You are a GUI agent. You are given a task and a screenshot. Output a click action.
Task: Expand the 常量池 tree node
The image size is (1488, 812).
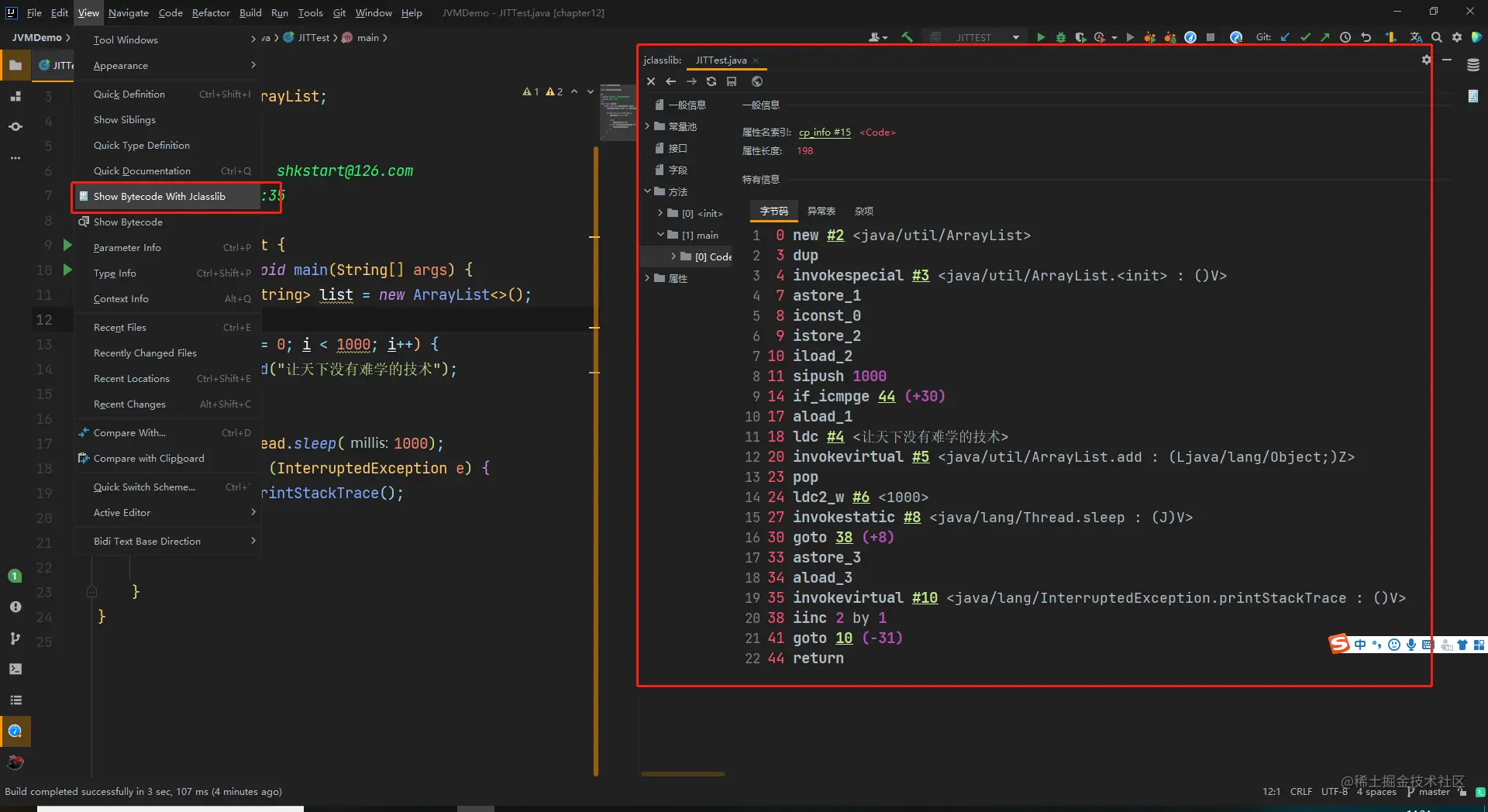click(x=648, y=126)
